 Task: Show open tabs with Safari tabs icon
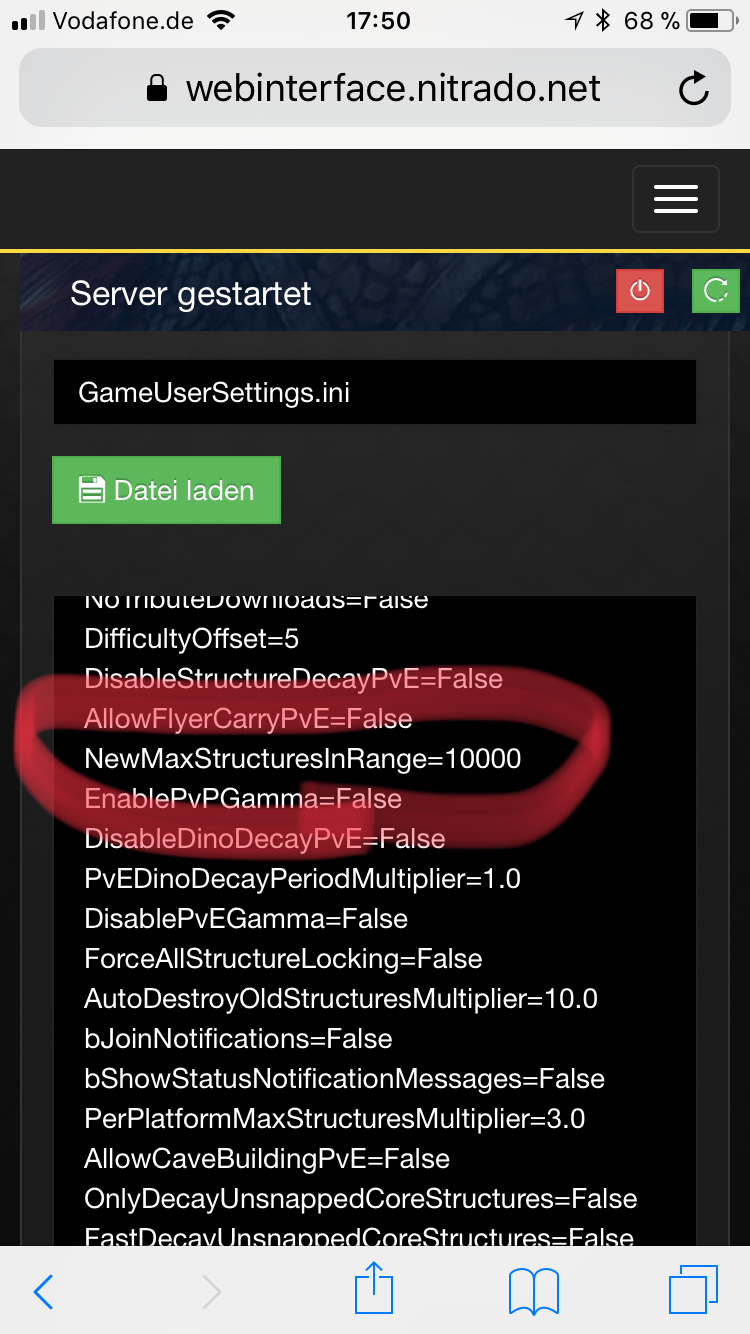coord(692,1290)
